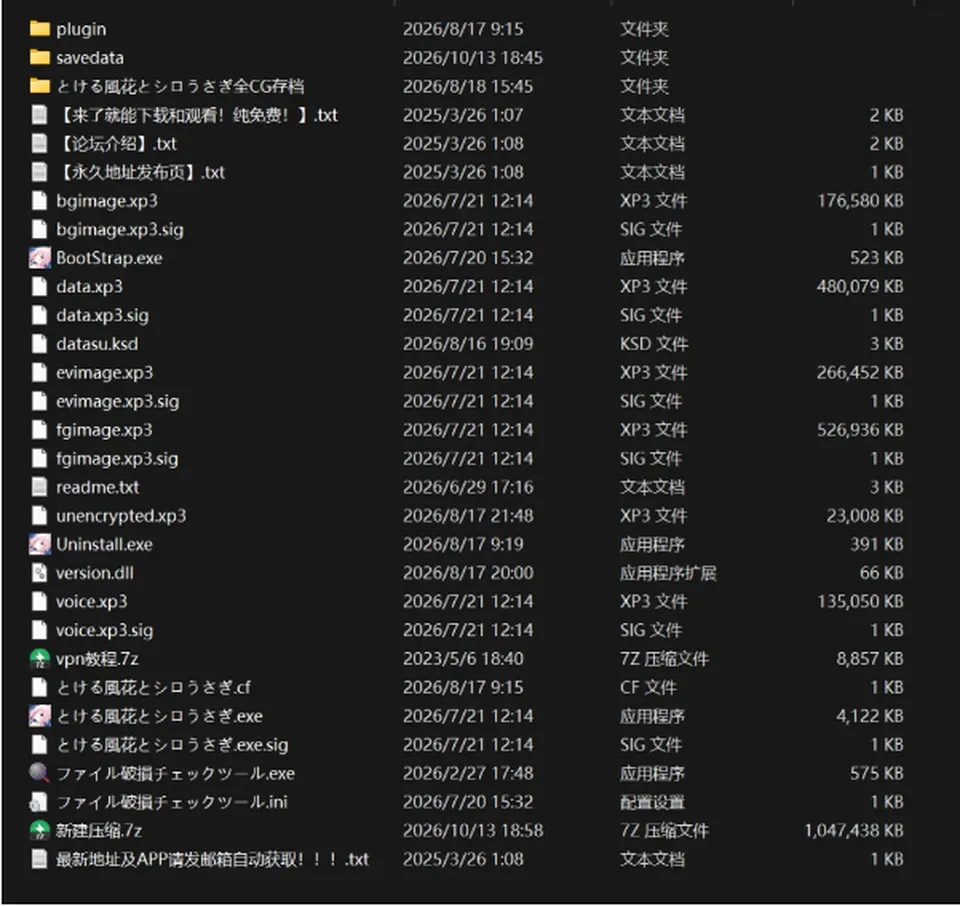Viewport: 960px width, 906px height.
Task: Click the fgimage.xp3 file name
Action: [104, 430]
